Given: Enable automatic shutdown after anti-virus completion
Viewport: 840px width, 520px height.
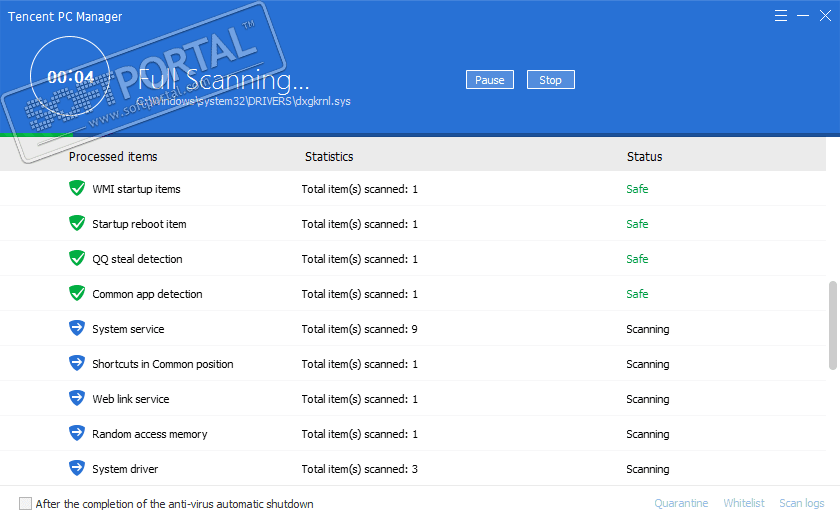Looking at the screenshot, I should pos(25,503).
